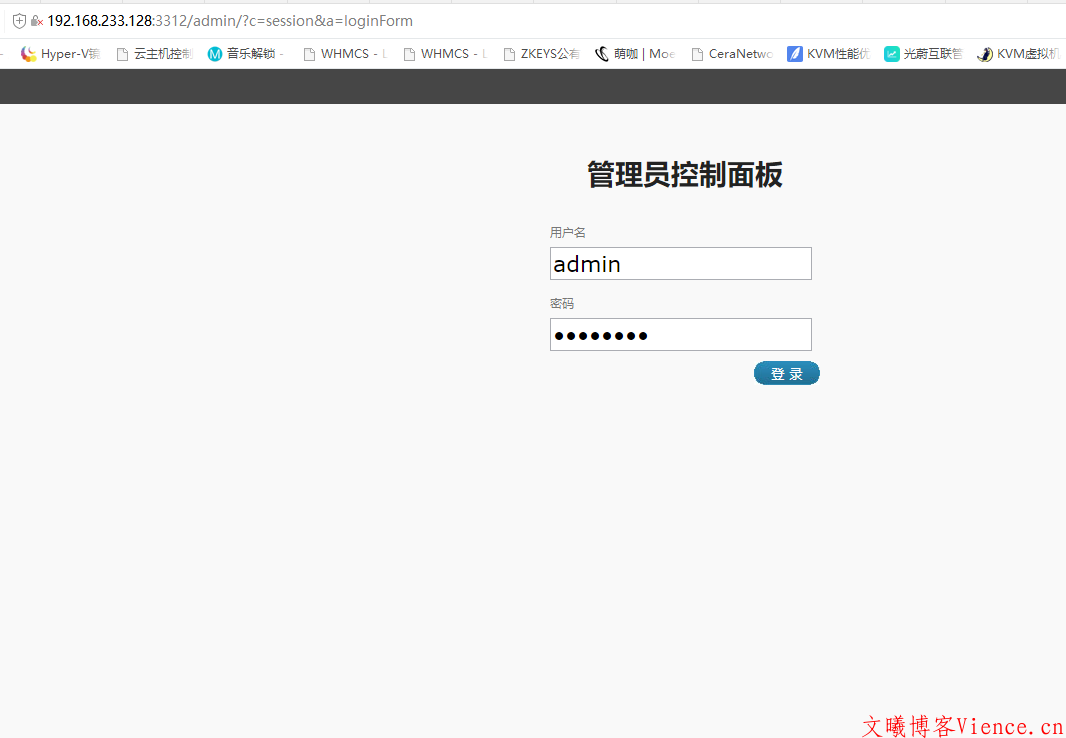Open the 音乐解锁 bookmark
Viewport: 1066px width, 738px height.
tap(245, 54)
